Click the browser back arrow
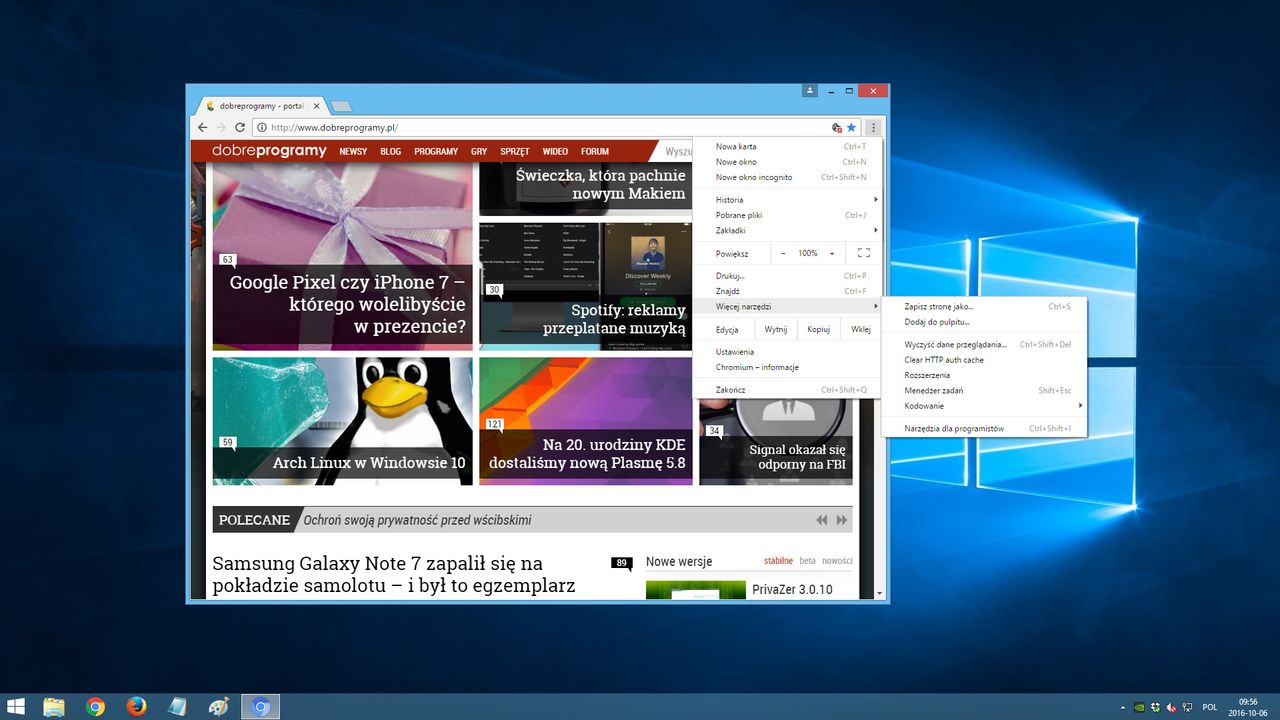Viewport: 1280px width, 720px height. tap(203, 127)
